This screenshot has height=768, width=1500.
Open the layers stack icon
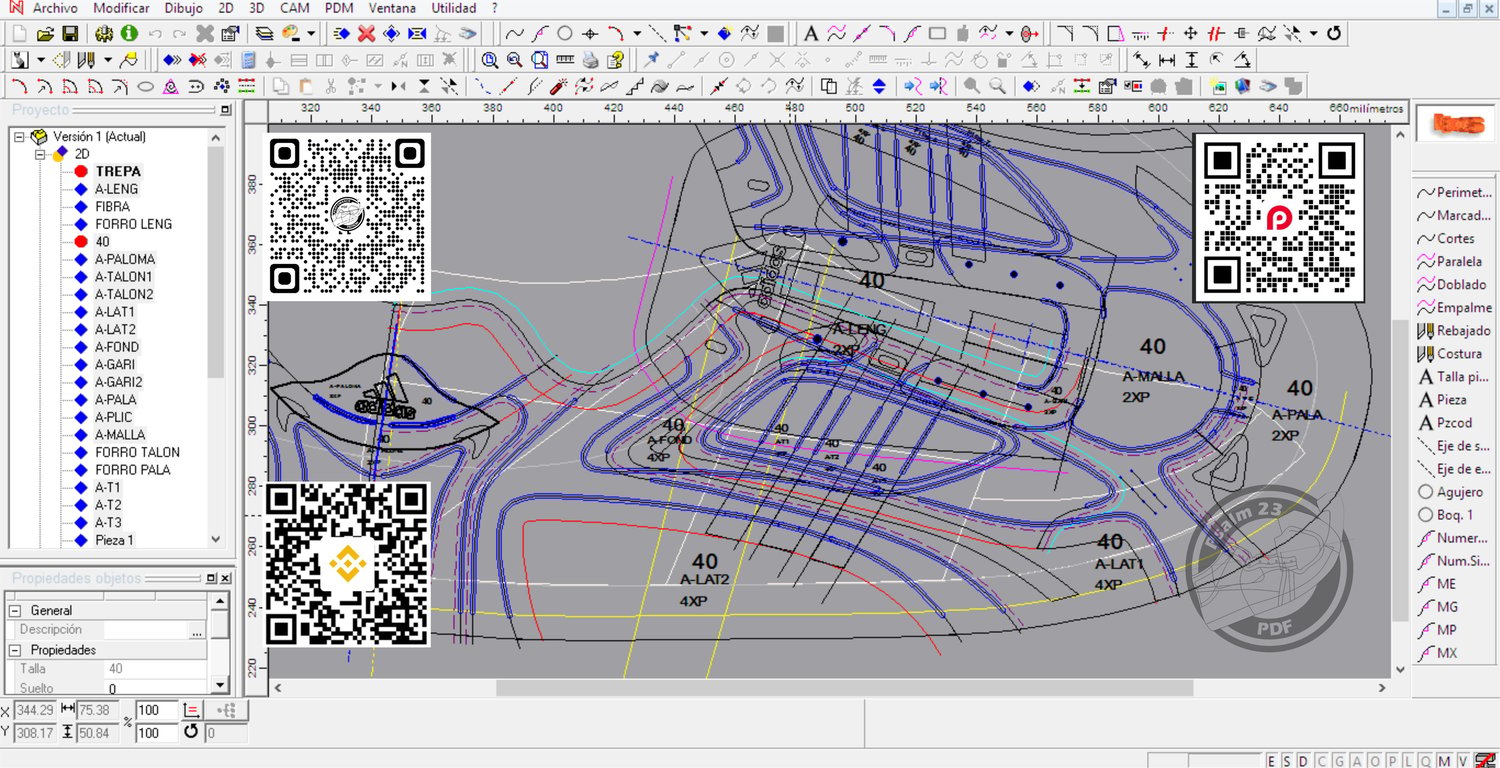(x=264, y=34)
